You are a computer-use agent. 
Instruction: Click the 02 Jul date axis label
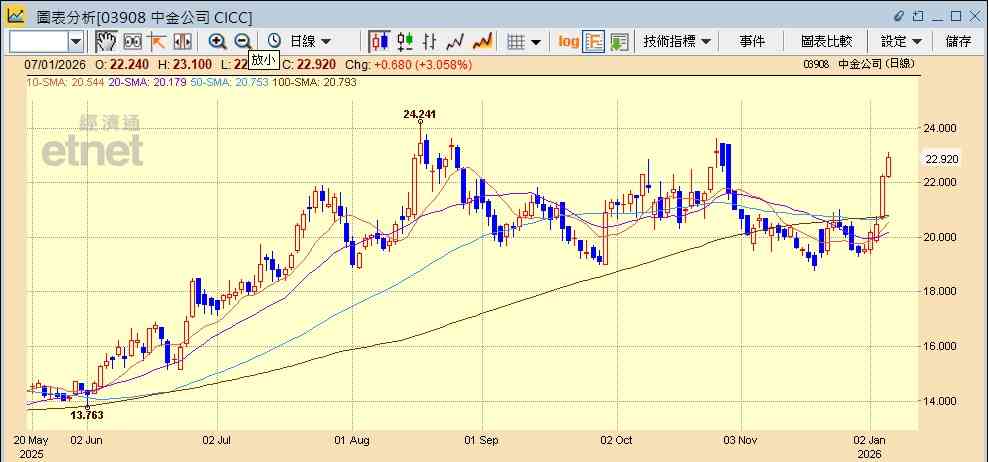(218, 439)
